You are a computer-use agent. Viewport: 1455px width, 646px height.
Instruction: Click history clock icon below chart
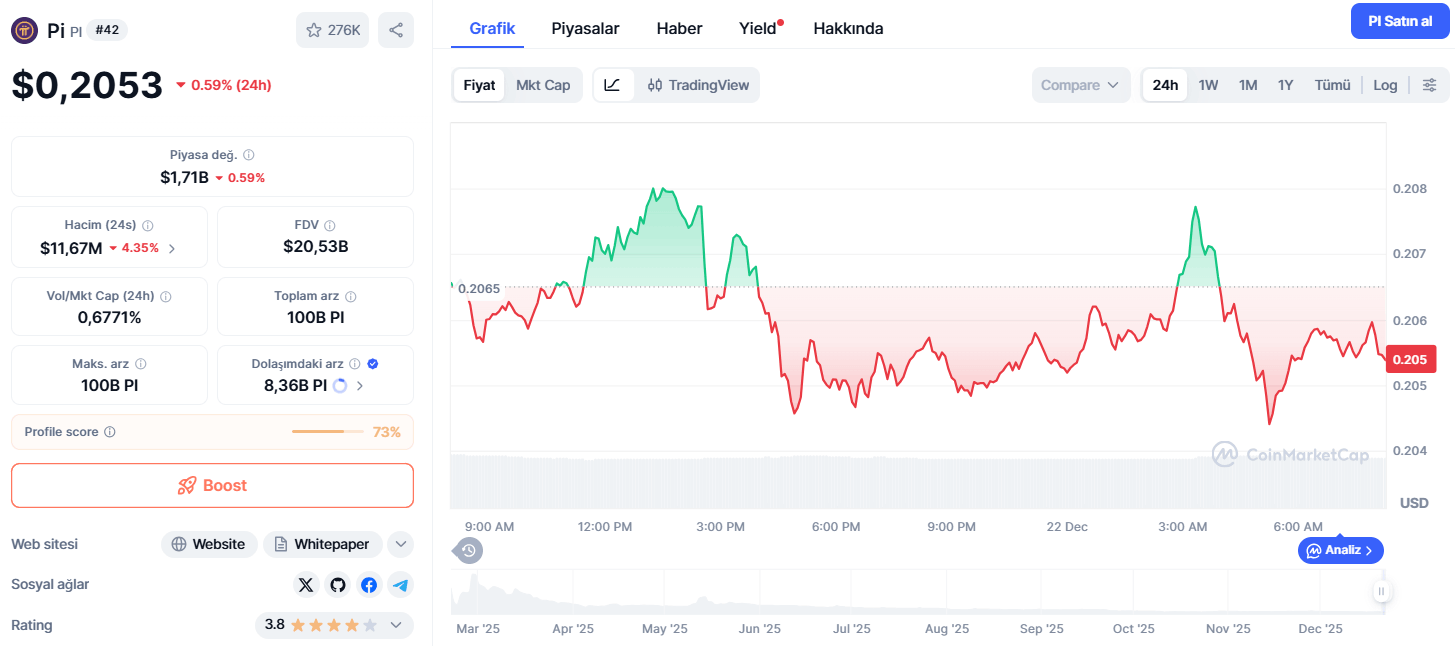click(469, 550)
